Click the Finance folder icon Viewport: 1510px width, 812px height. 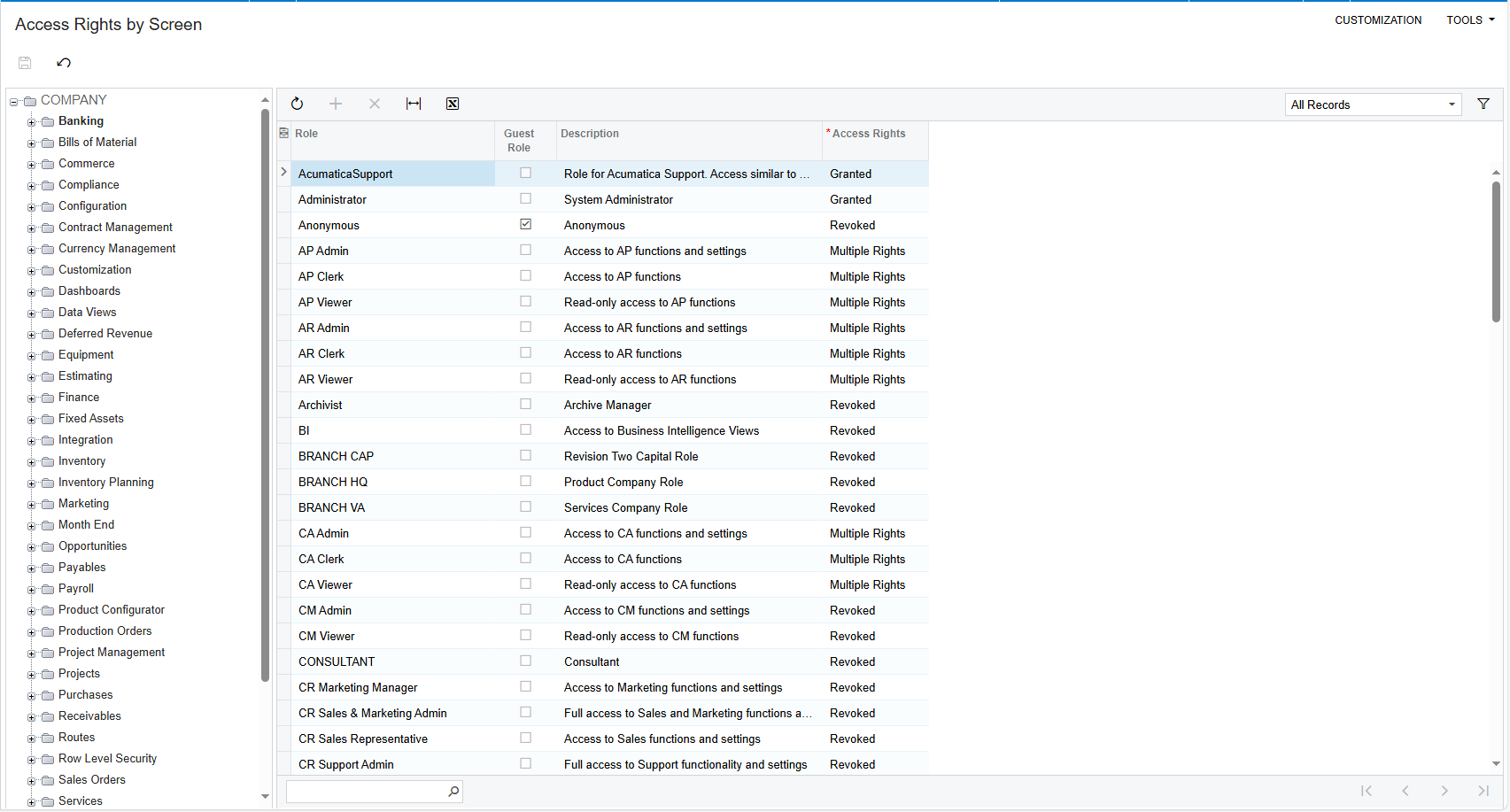pyautogui.click(x=48, y=398)
